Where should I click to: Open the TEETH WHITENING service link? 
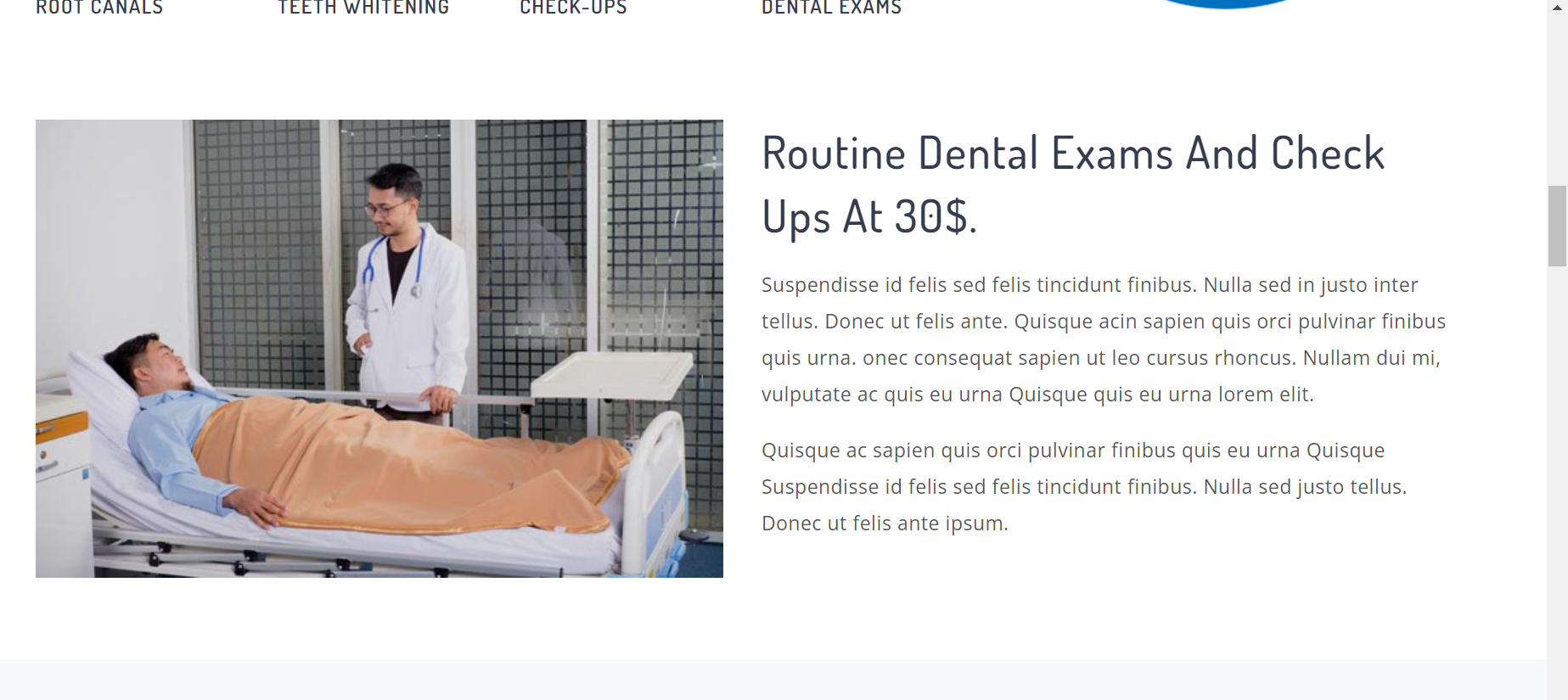(363, 8)
